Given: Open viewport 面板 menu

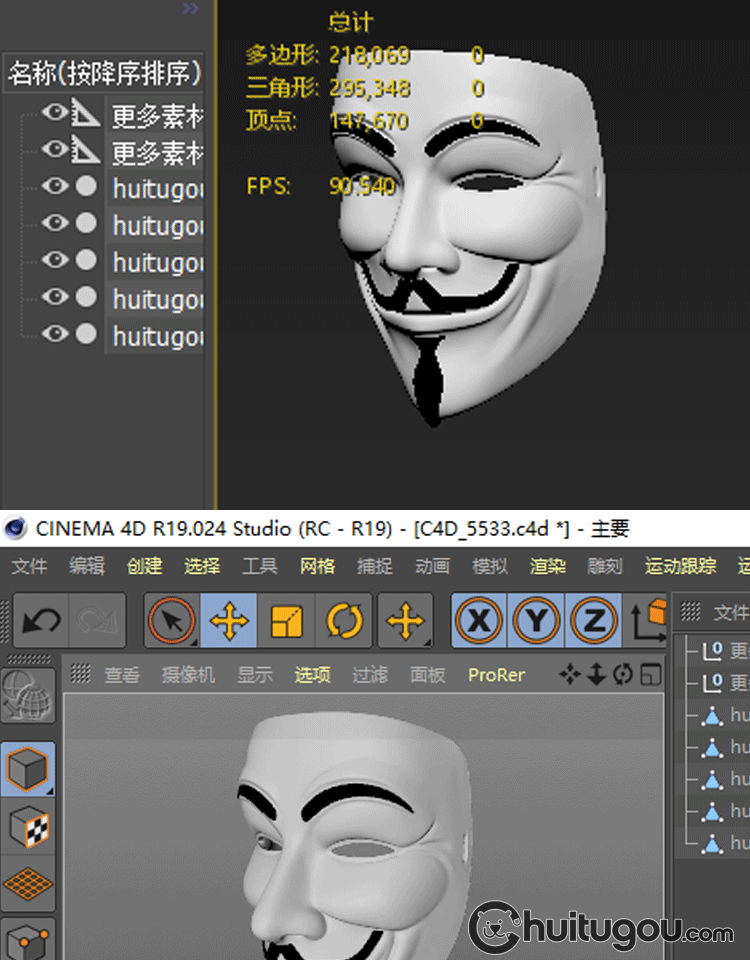Looking at the screenshot, I should [427, 675].
